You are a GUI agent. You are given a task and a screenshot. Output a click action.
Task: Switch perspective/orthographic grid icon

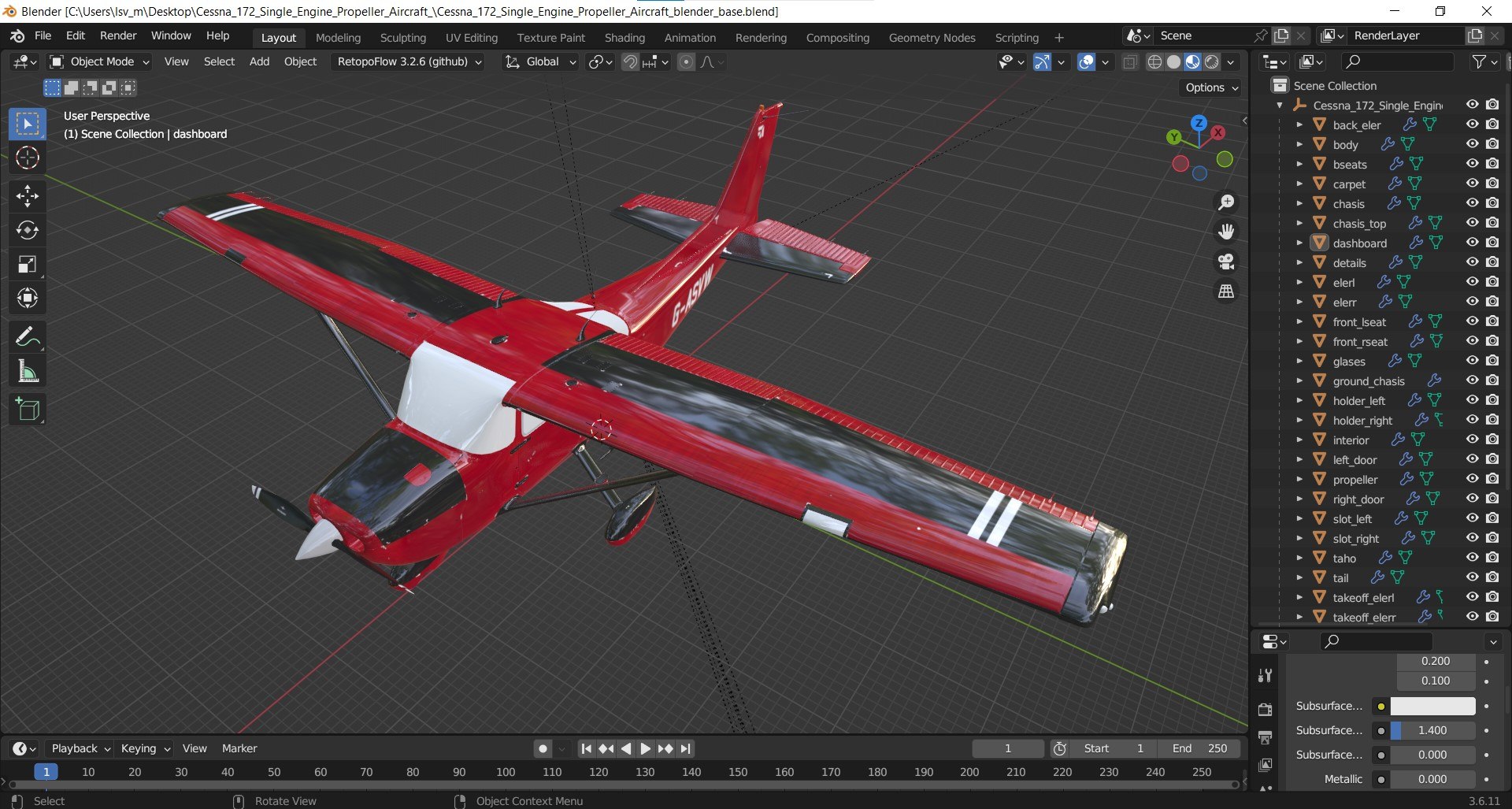[1226, 291]
